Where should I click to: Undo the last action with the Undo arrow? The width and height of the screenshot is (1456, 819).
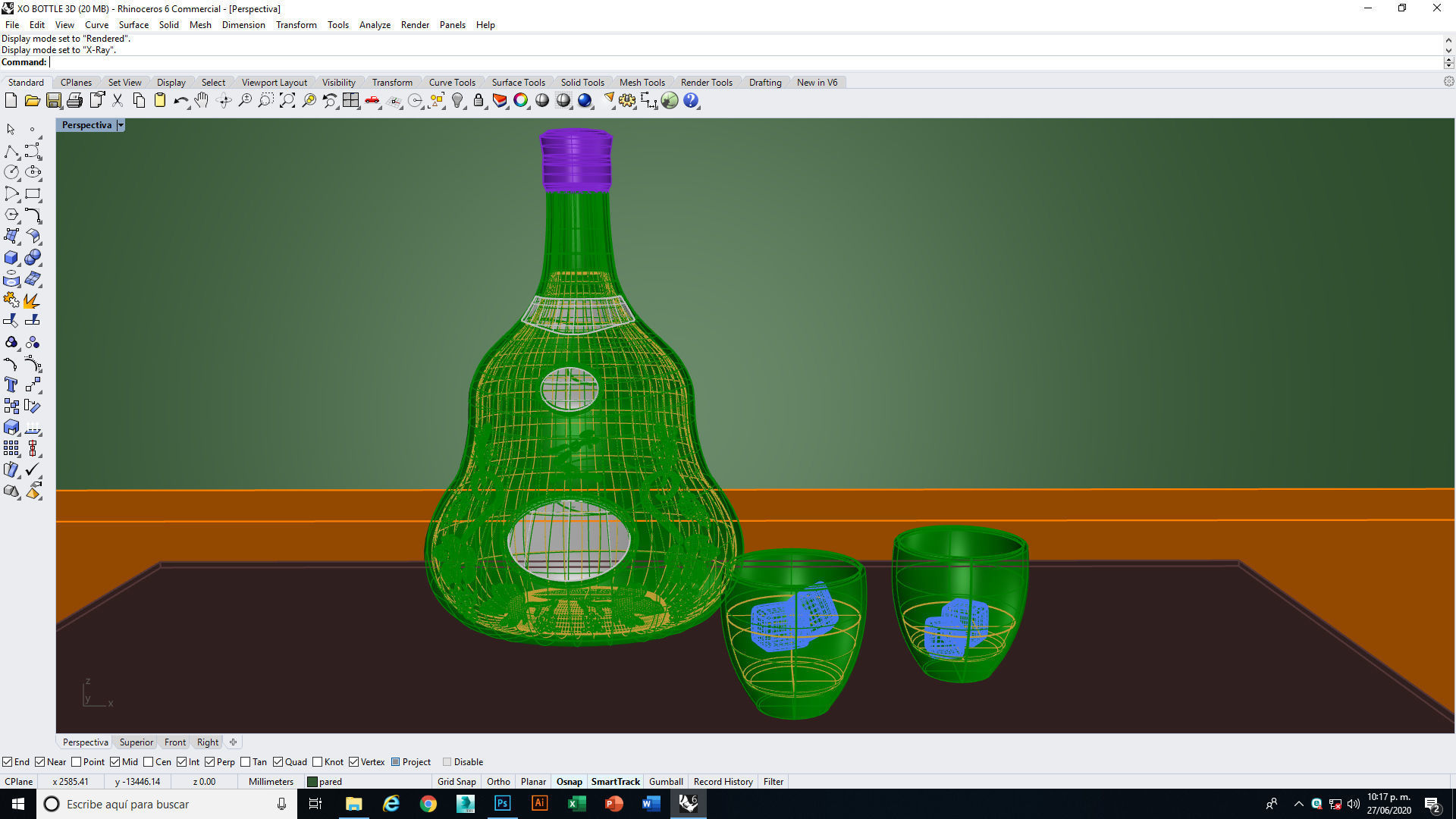[x=180, y=100]
